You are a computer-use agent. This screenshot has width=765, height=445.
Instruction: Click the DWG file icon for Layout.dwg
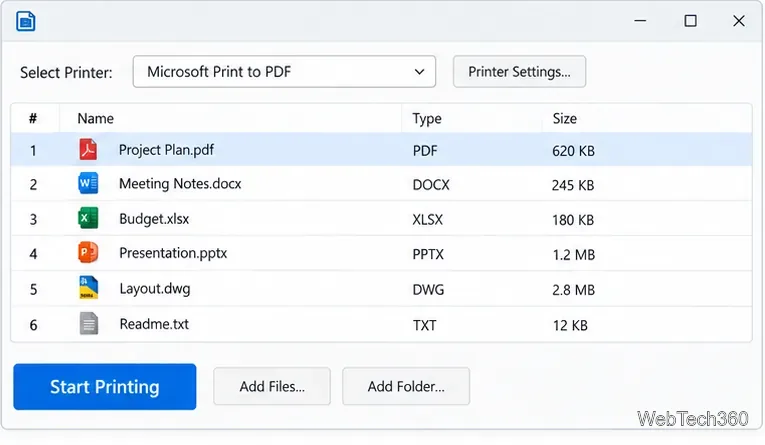(x=88, y=288)
